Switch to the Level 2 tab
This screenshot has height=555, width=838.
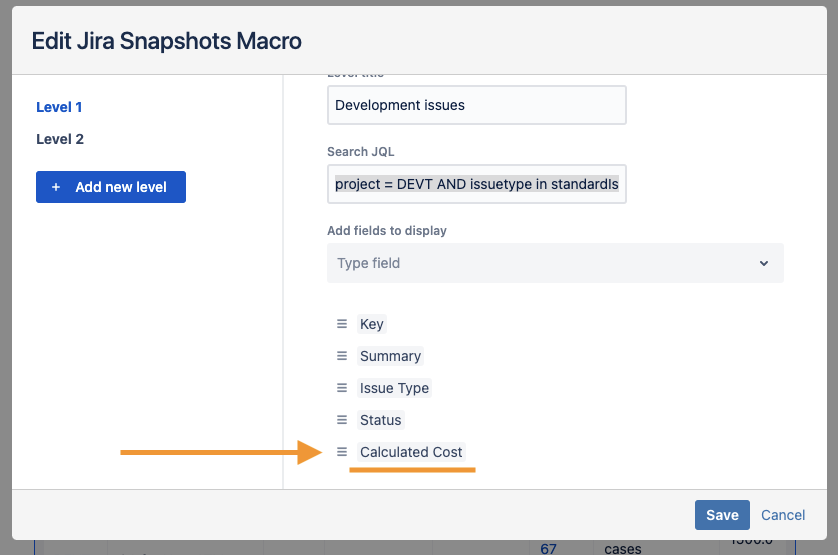(60, 139)
